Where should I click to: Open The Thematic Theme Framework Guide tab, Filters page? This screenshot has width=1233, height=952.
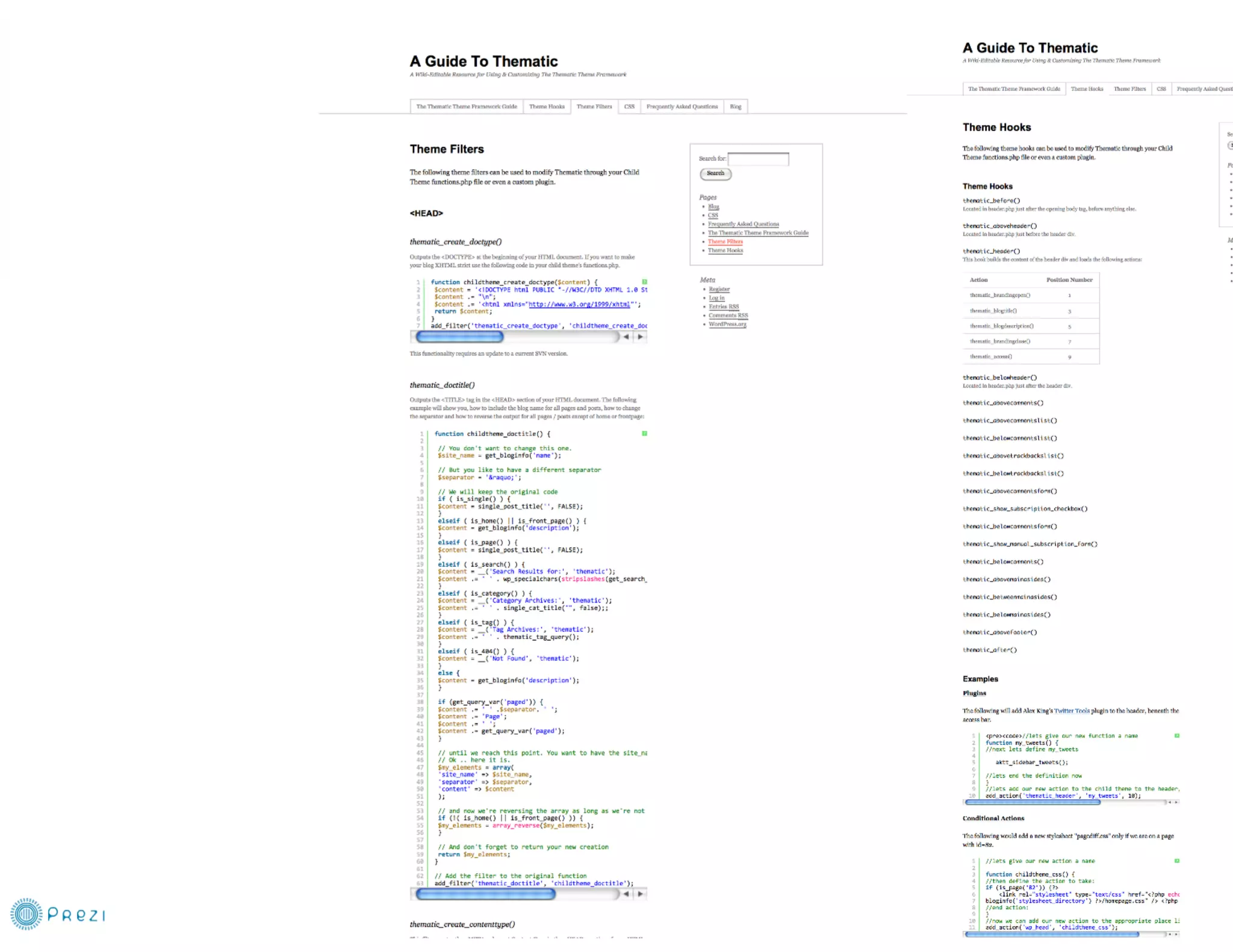pyautogui.click(x=467, y=107)
